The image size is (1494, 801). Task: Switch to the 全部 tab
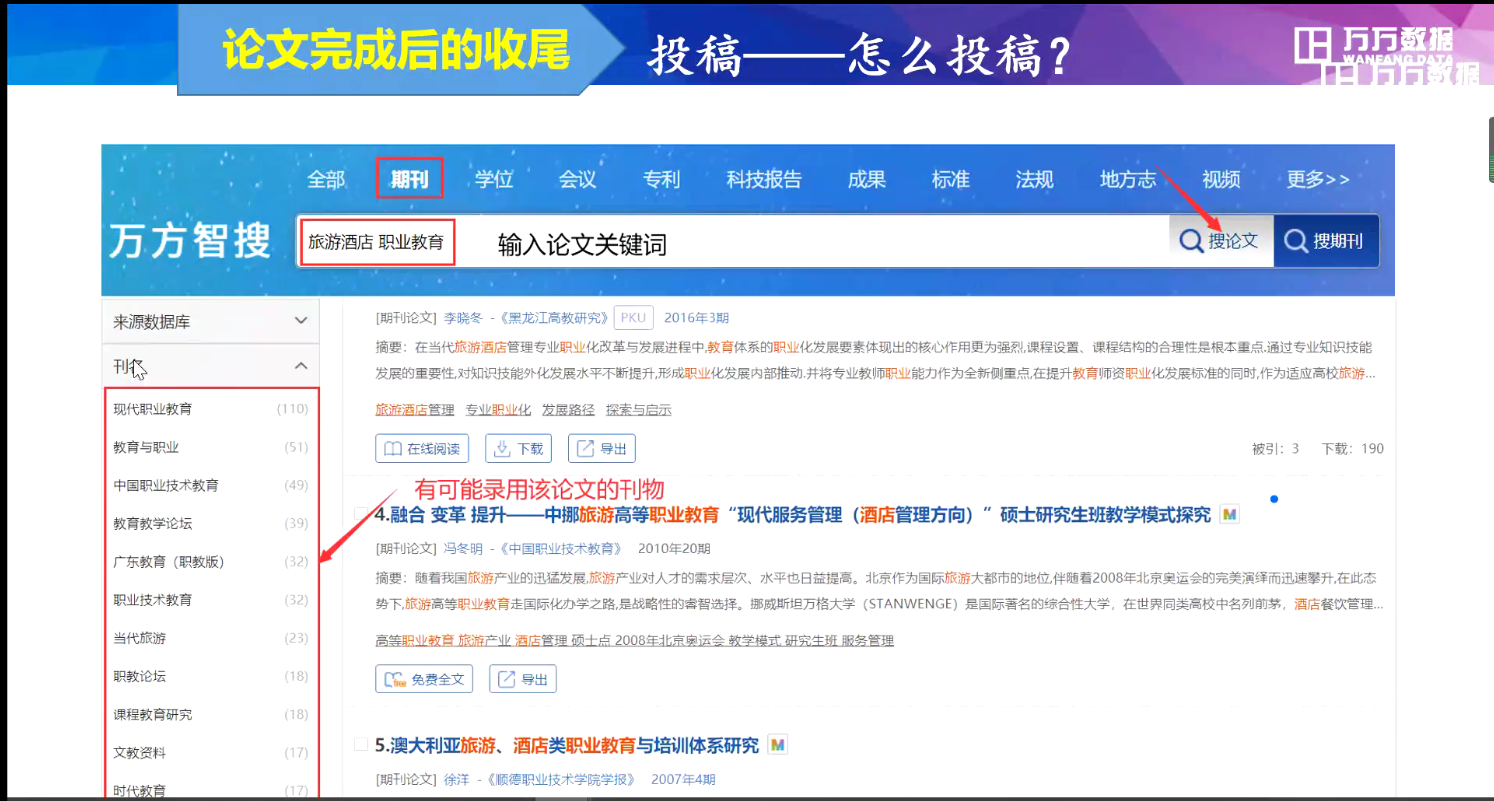pos(326,179)
